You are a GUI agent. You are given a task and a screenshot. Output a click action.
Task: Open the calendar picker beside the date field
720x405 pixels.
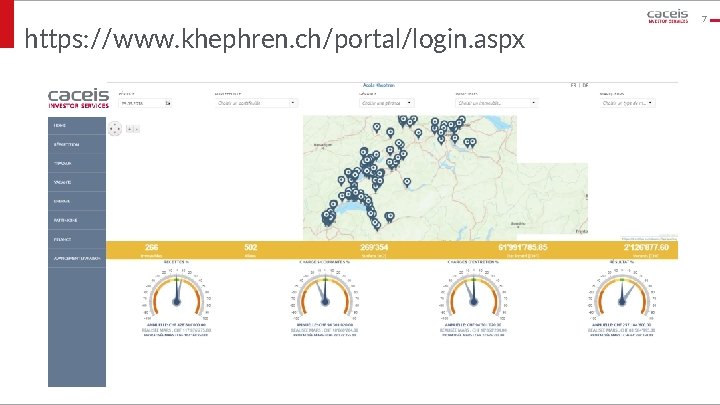tap(168, 103)
